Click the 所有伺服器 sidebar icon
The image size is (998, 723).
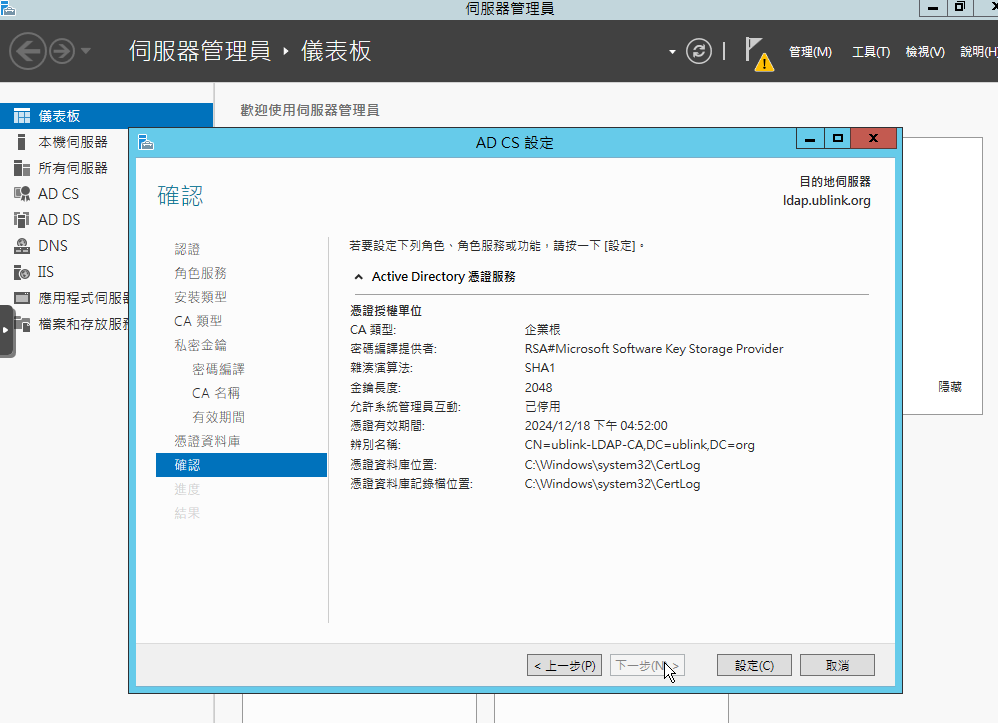[x=22, y=168]
